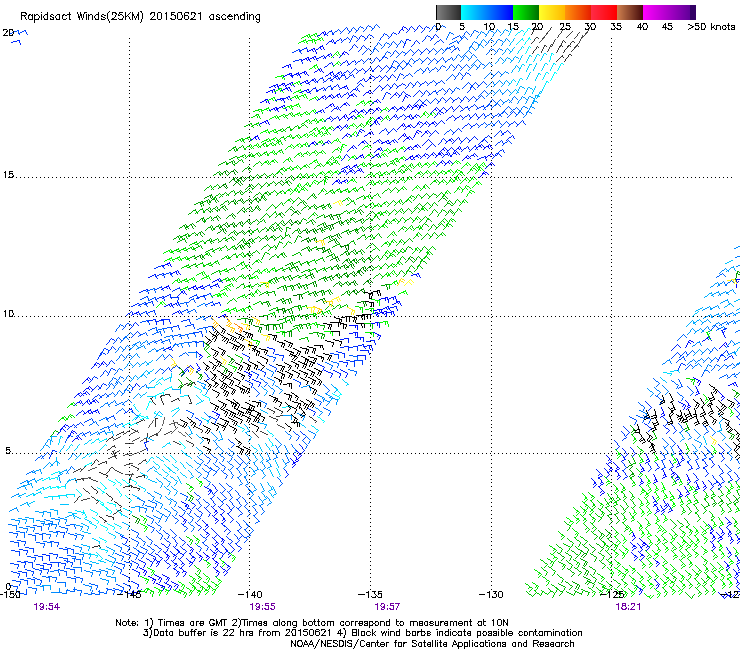The height and width of the screenshot is (650, 740).
Task: Click the longitude label '-140'
Action: click(x=250, y=594)
